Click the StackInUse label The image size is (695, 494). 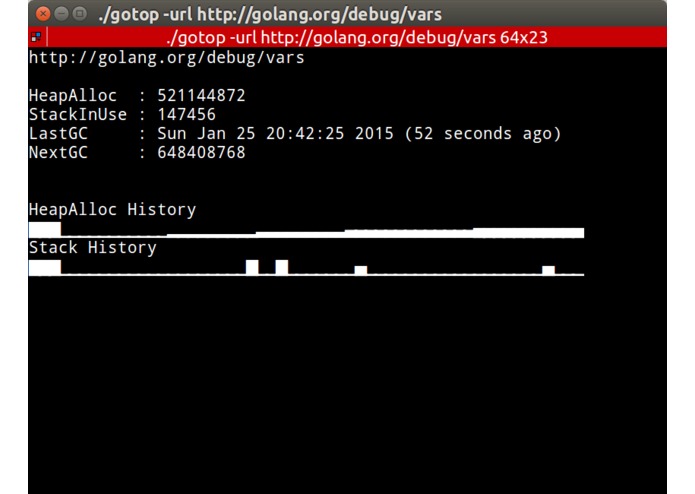(78, 114)
